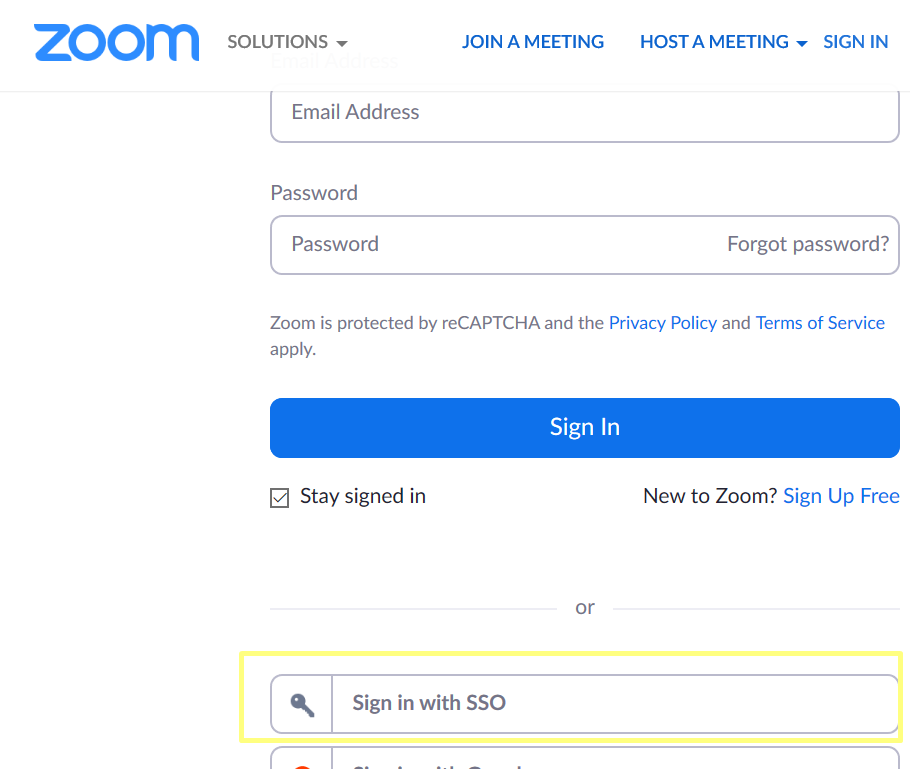Open Host a Meeting menu
This screenshot has height=769, width=910.
point(723,42)
